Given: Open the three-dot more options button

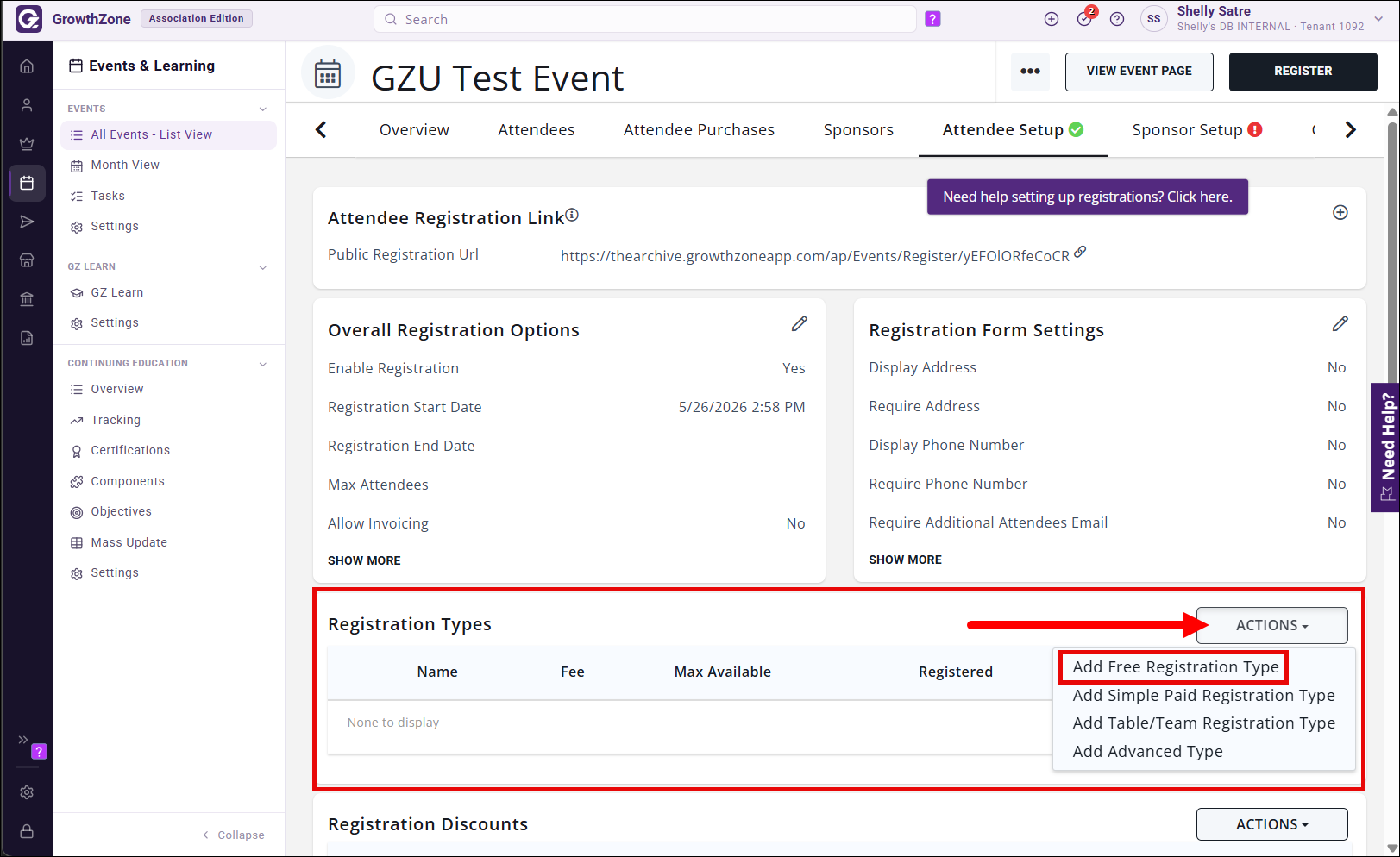Looking at the screenshot, I should pyautogui.click(x=1030, y=72).
